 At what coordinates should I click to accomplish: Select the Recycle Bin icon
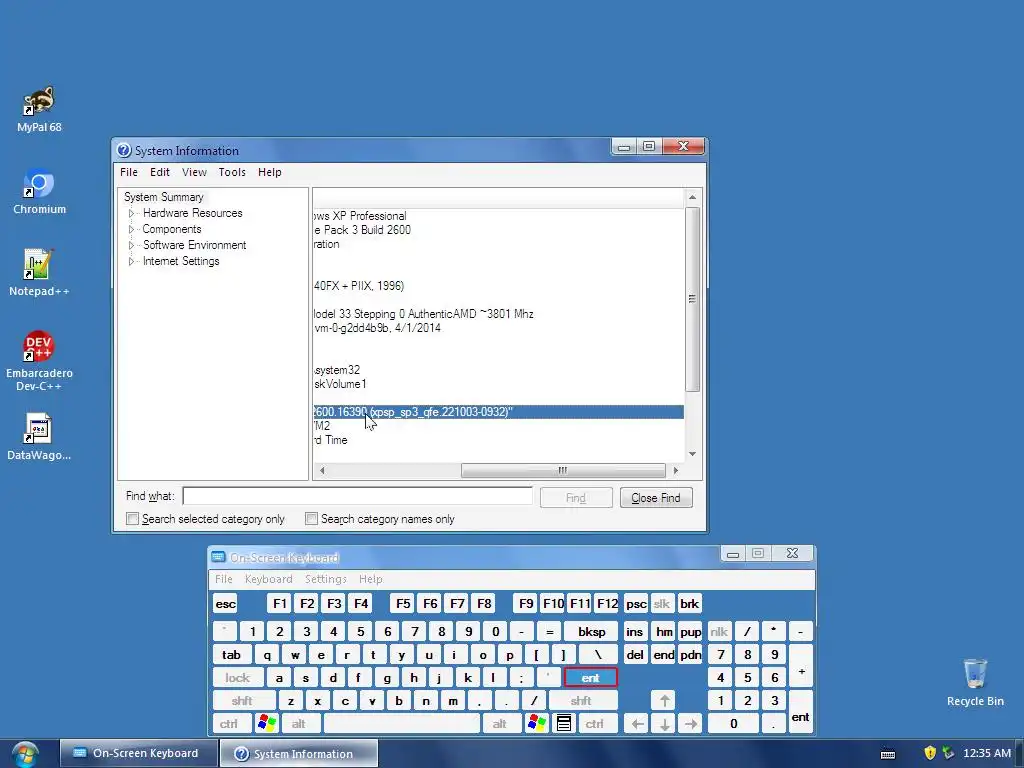975,682
